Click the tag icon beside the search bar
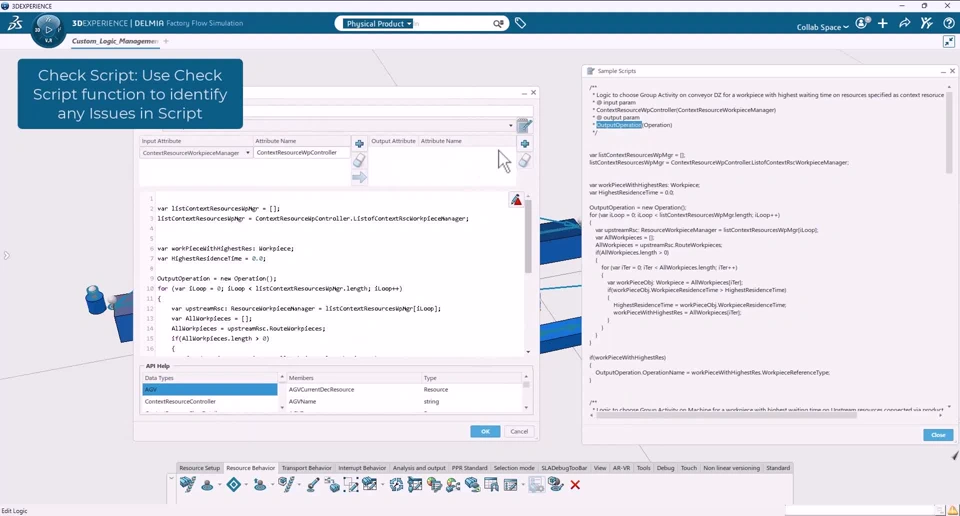 pyautogui.click(x=520, y=23)
